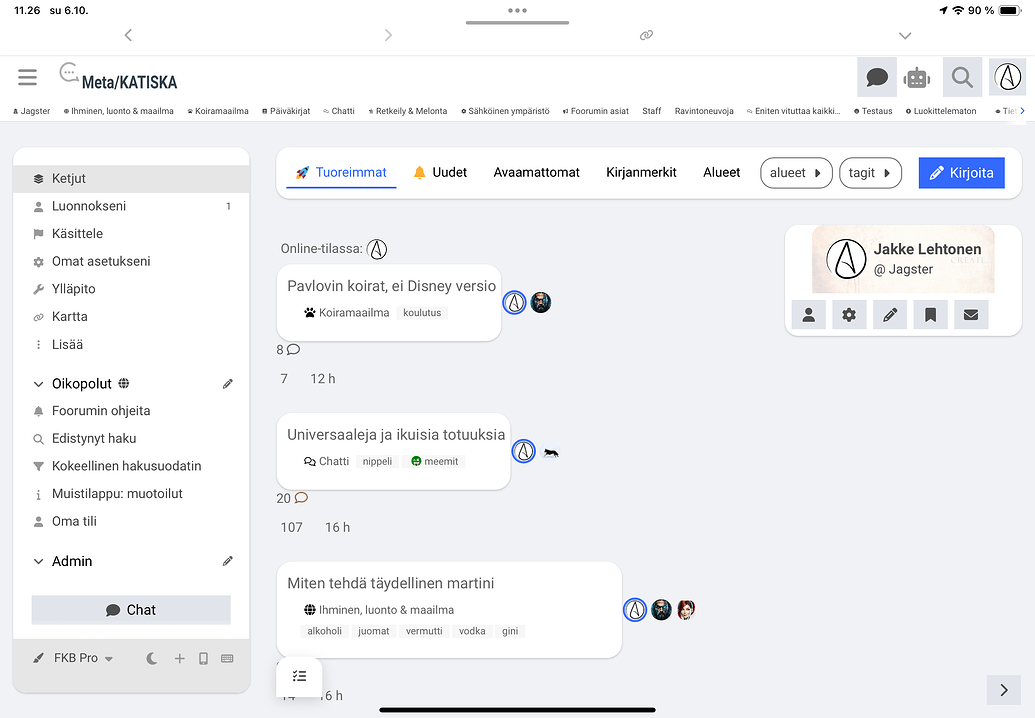Click the bookmark icon in profile card

[930, 315]
